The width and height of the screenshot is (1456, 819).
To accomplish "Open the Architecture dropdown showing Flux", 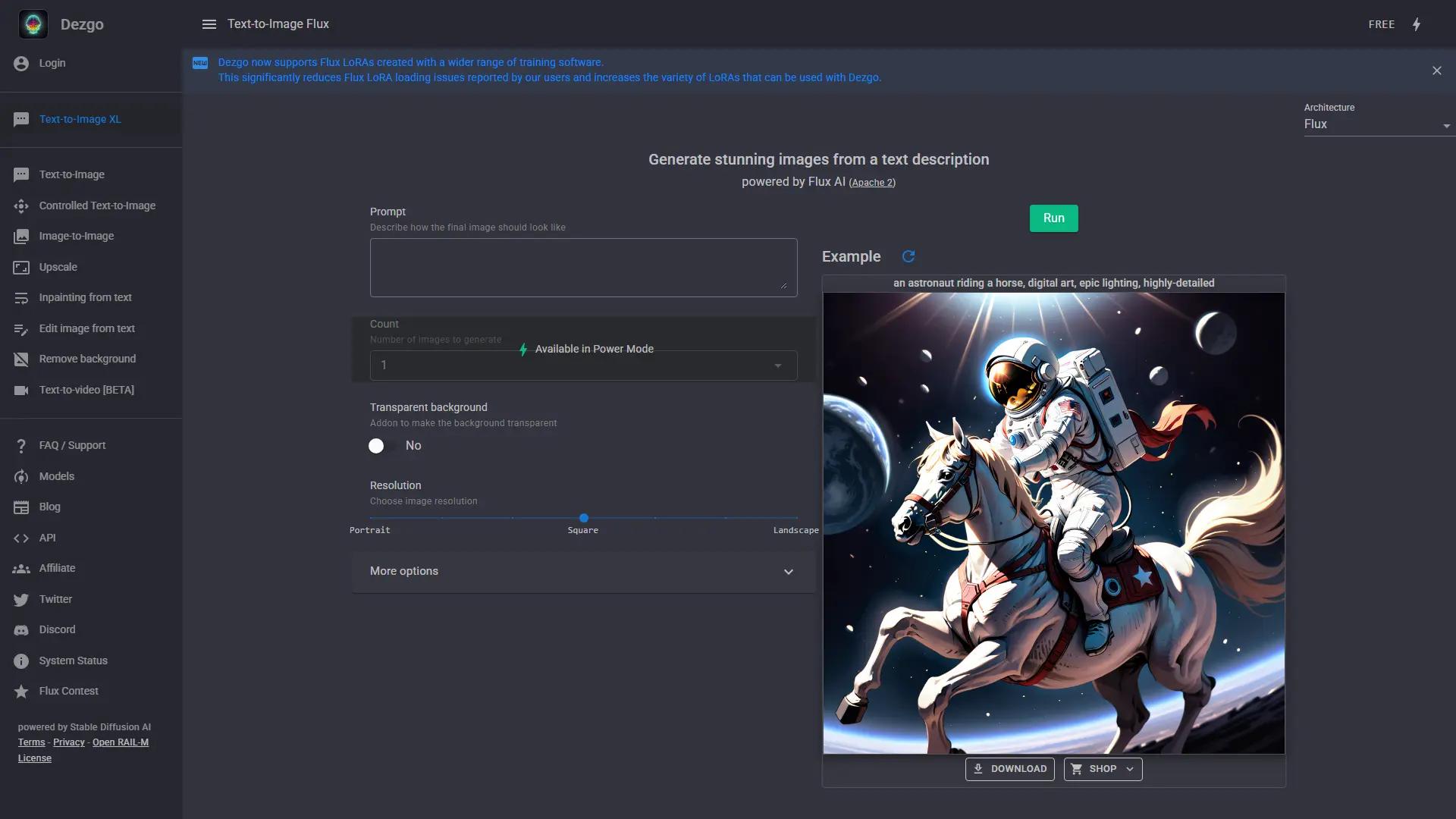I will (1376, 124).
